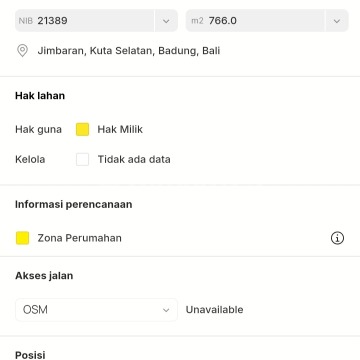Click the yellow Zona Perumahan swatch
The image size is (360, 360).
click(22, 238)
